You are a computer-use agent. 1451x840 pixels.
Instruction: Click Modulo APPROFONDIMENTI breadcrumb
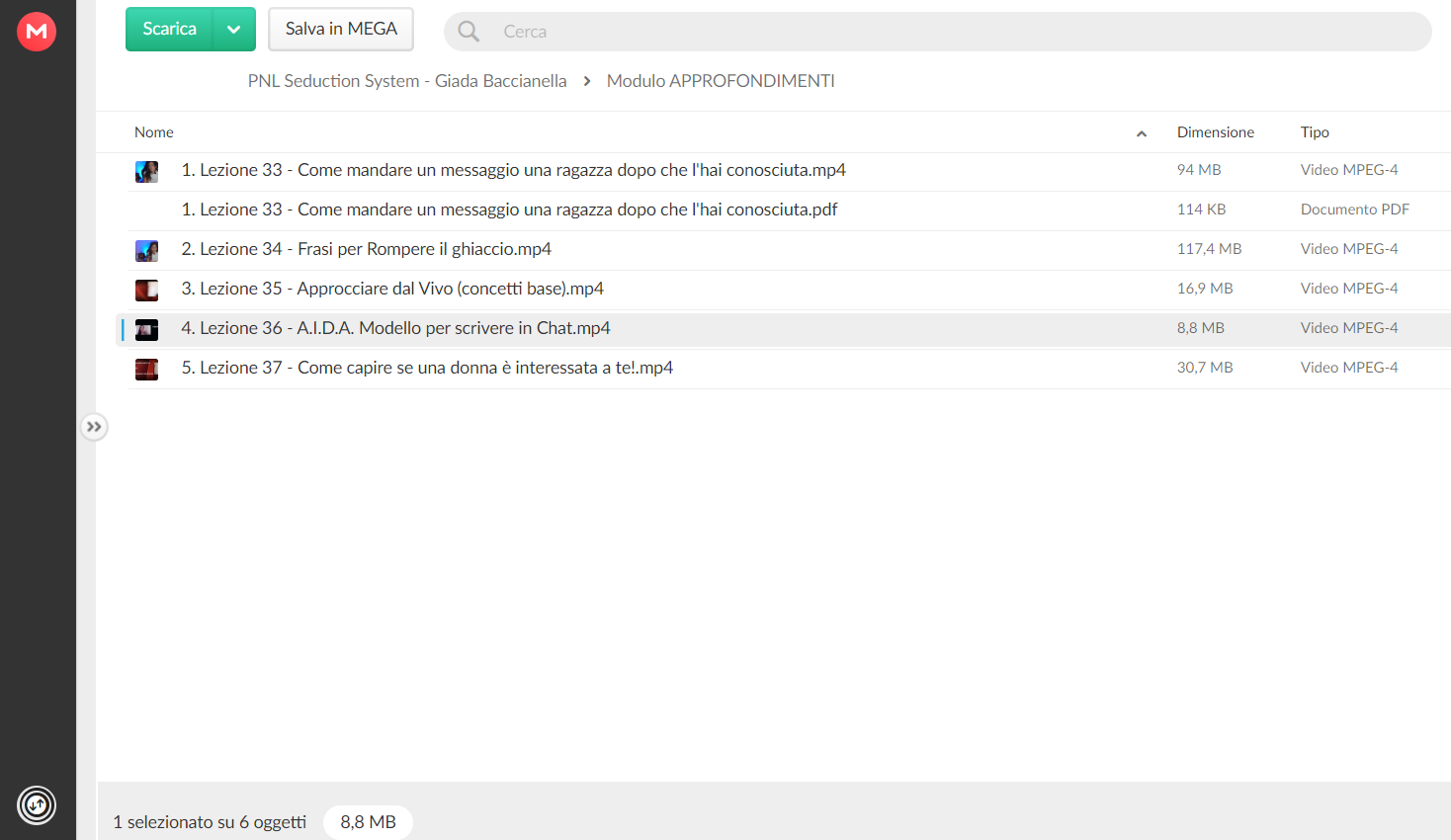tap(721, 81)
